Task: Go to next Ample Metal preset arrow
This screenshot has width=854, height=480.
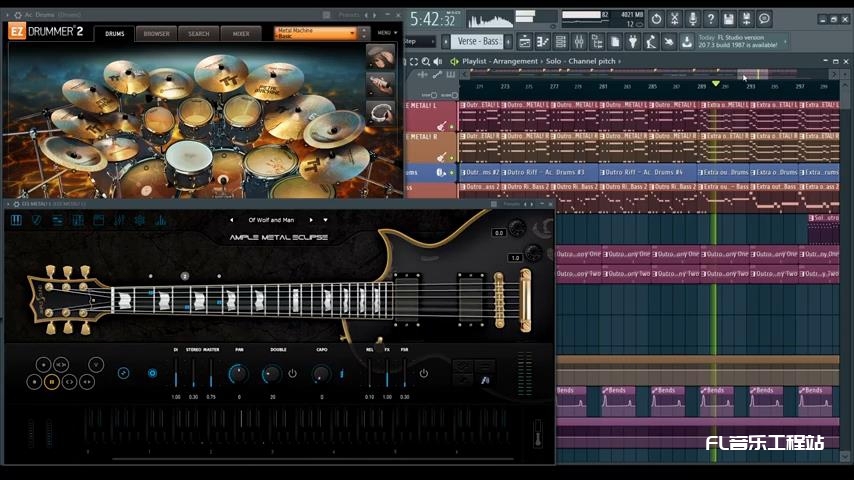Action: coord(311,220)
